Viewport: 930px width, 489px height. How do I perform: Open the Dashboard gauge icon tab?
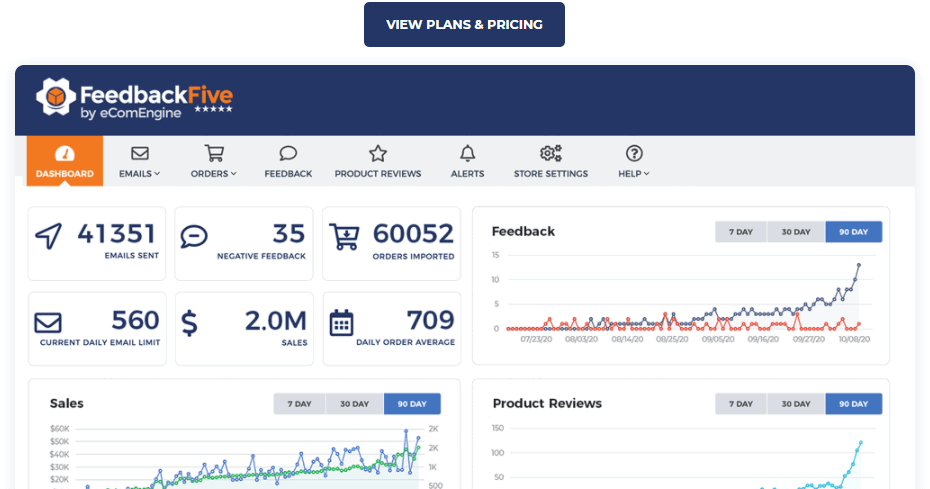[x=65, y=154]
